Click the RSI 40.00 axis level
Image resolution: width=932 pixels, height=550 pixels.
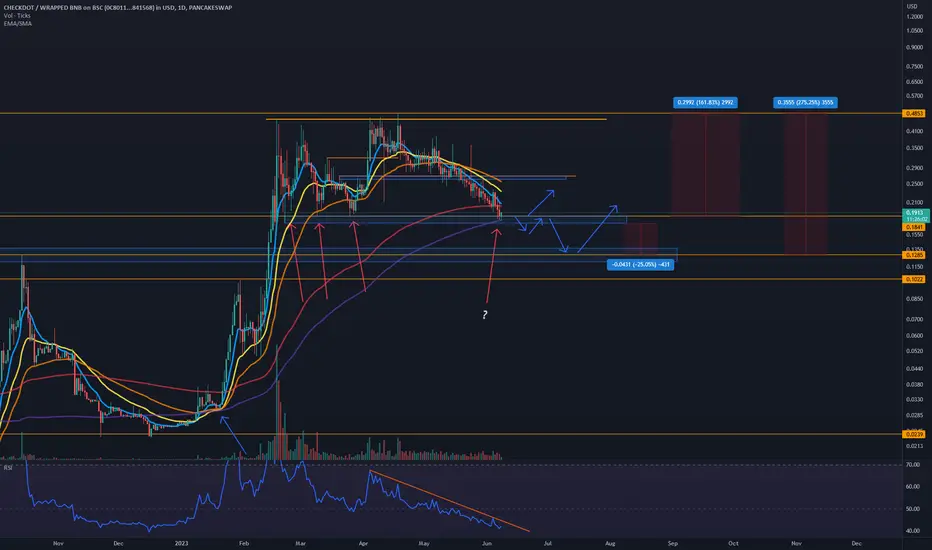click(912, 531)
